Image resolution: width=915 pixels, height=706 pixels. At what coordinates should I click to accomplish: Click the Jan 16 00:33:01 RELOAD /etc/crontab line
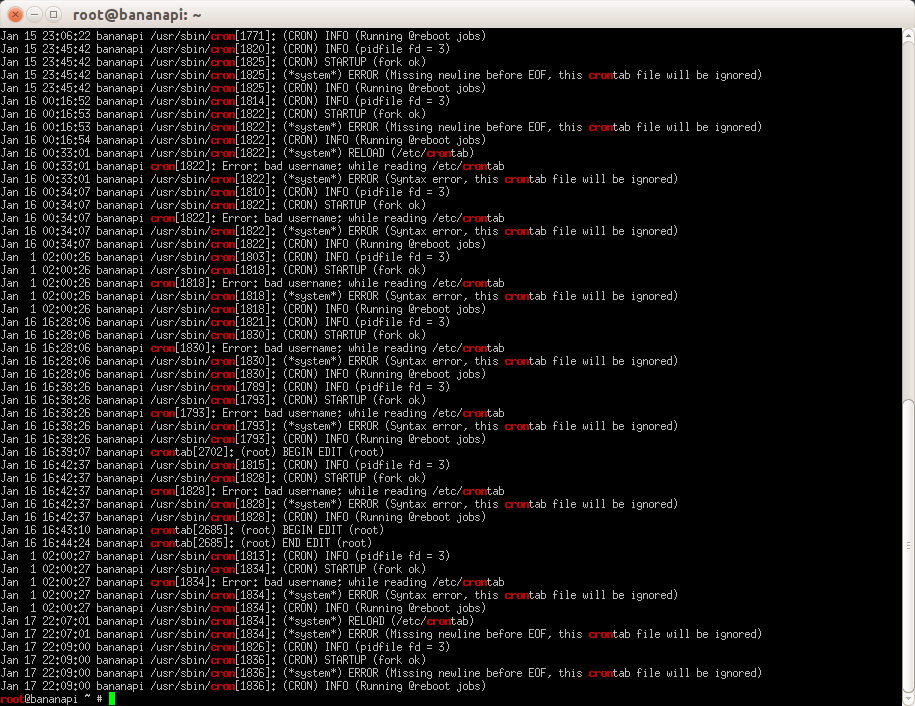pos(238,153)
